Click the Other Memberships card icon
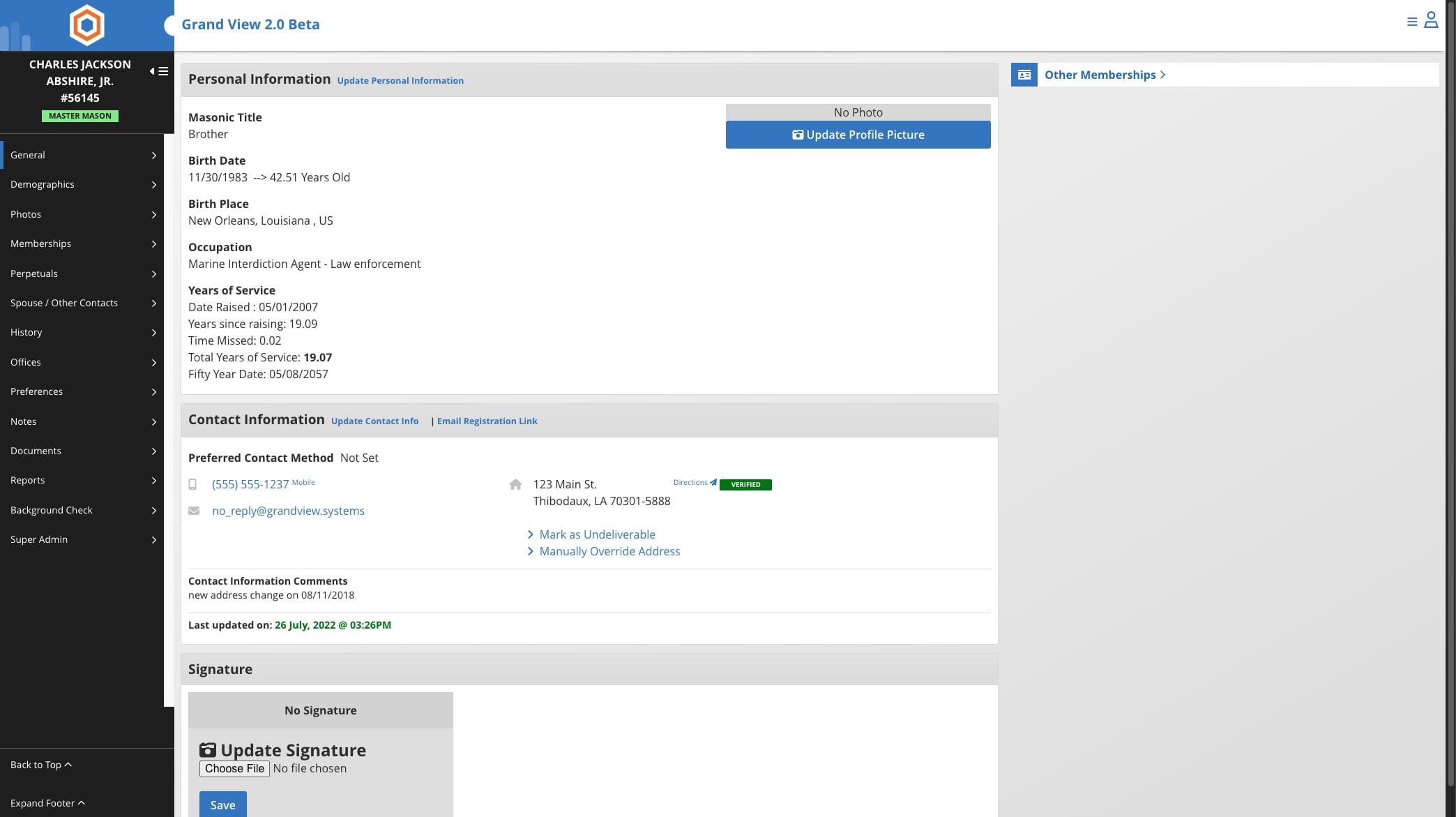Viewport: 1456px width, 817px height. (1024, 75)
